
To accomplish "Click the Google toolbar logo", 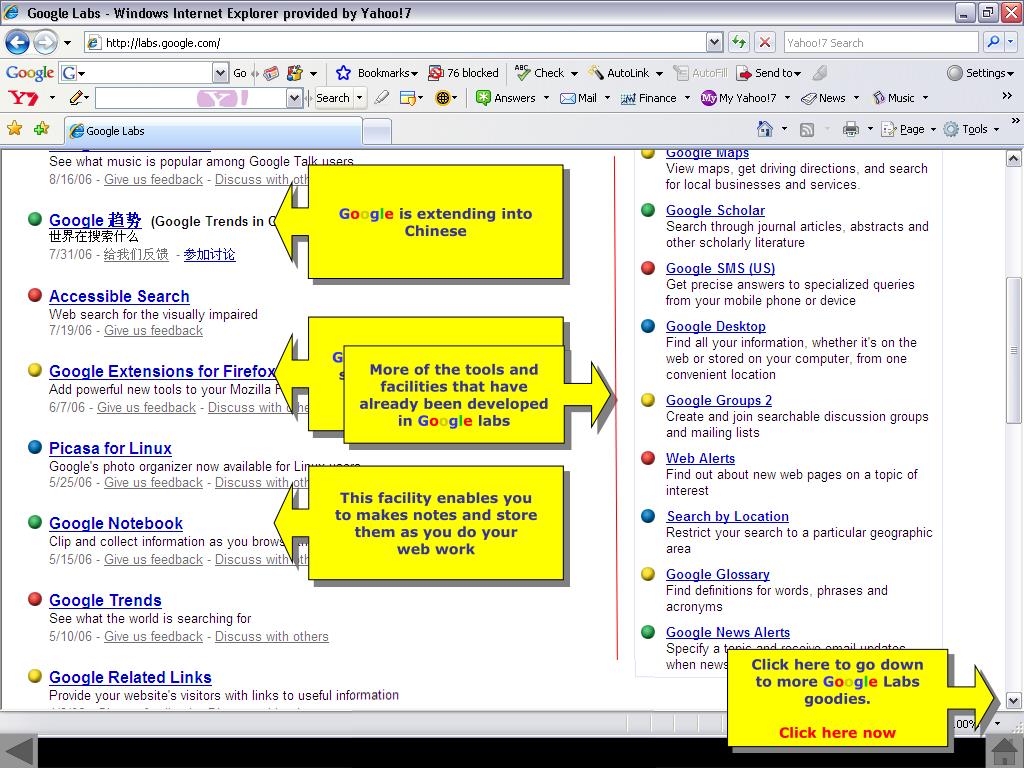I will 30,72.
